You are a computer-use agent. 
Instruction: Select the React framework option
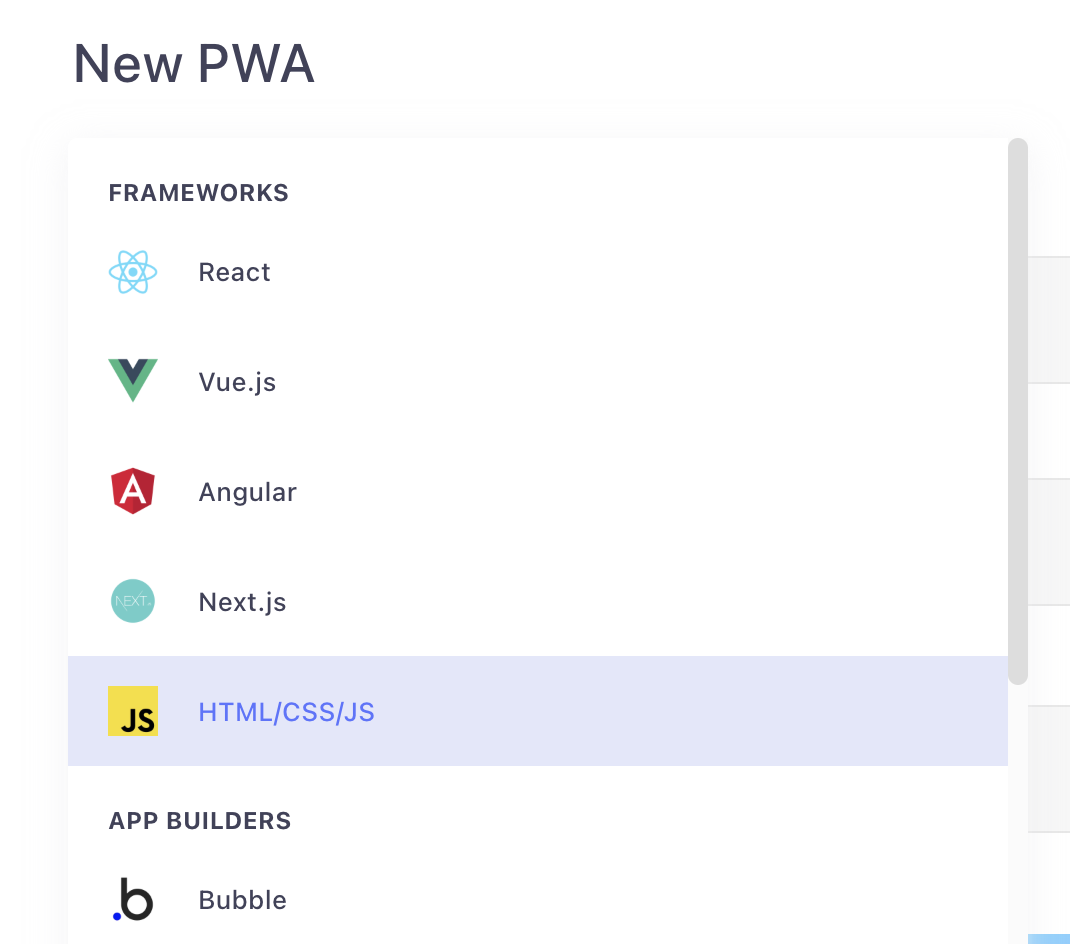click(538, 272)
